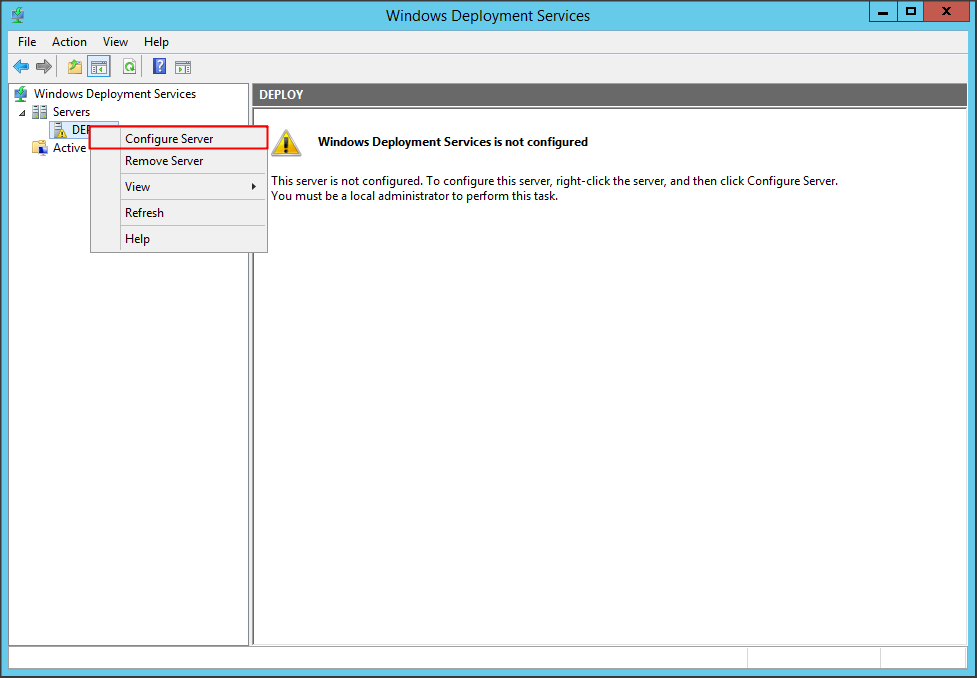Select Help in the context menu
Viewport: 977px width, 678px height.
(137, 239)
